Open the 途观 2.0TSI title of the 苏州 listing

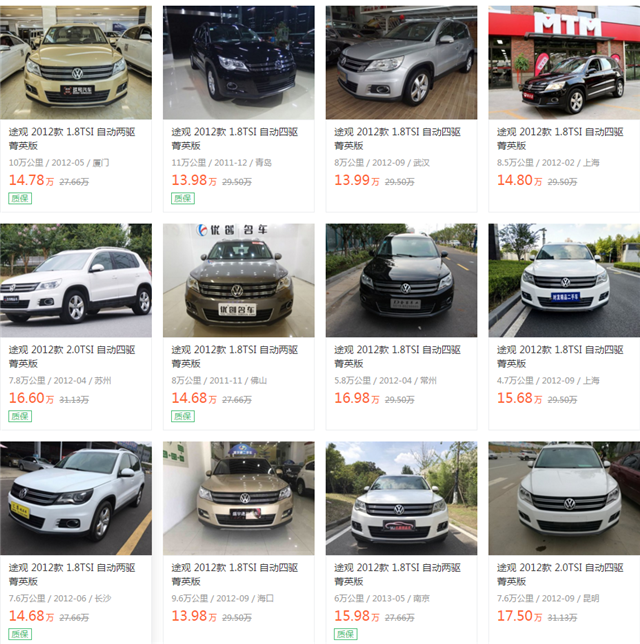[72, 356]
